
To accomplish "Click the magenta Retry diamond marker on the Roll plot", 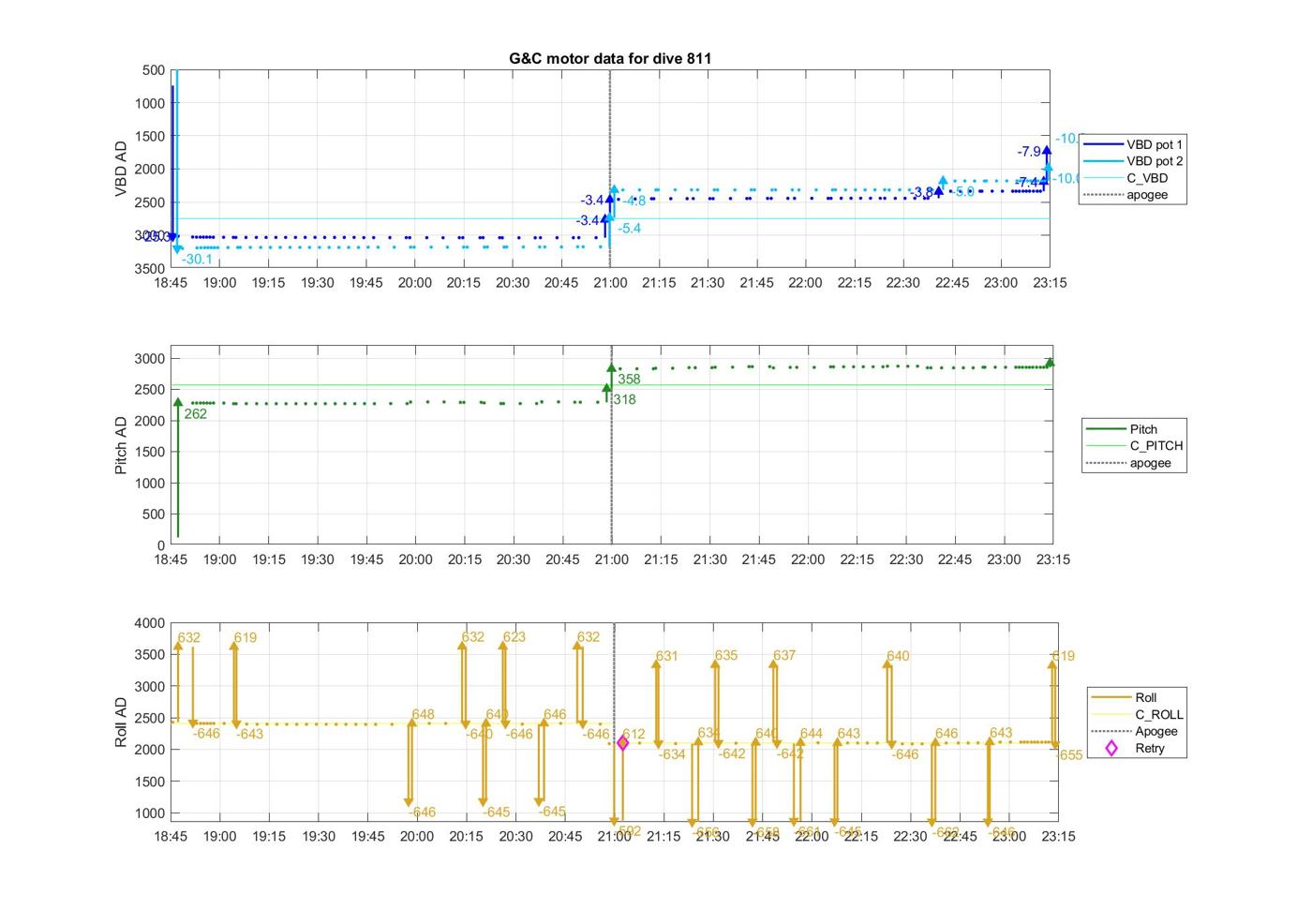I will (622, 743).
